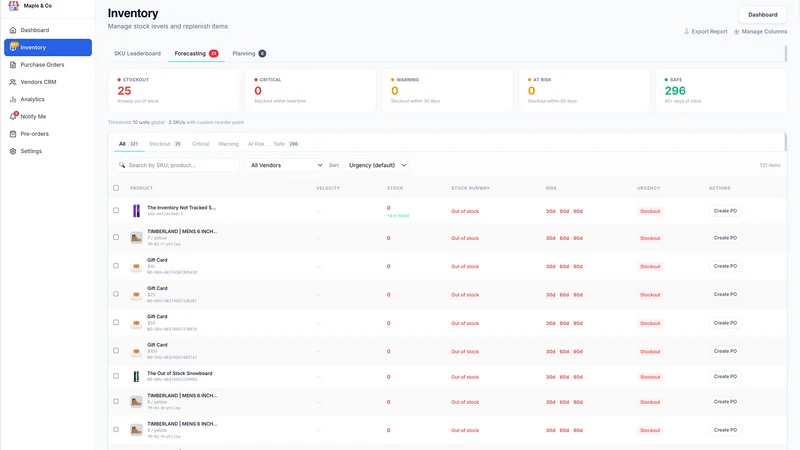The image size is (800, 450).
Task: Switch to the Forecasting tab
Action: 196,54
